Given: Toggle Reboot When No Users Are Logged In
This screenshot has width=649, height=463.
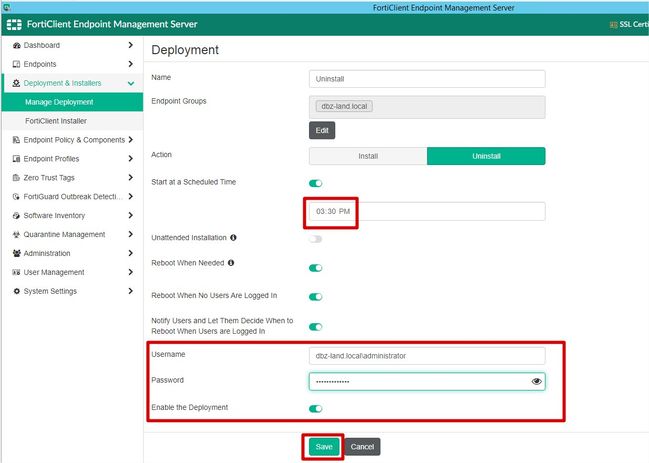Looking at the screenshot, I should [315, 297].
